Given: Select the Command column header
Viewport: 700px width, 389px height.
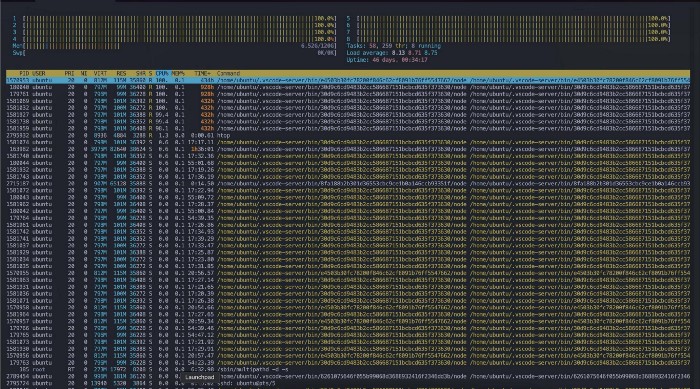Looking at the screenshot, I should coord(228,73).
